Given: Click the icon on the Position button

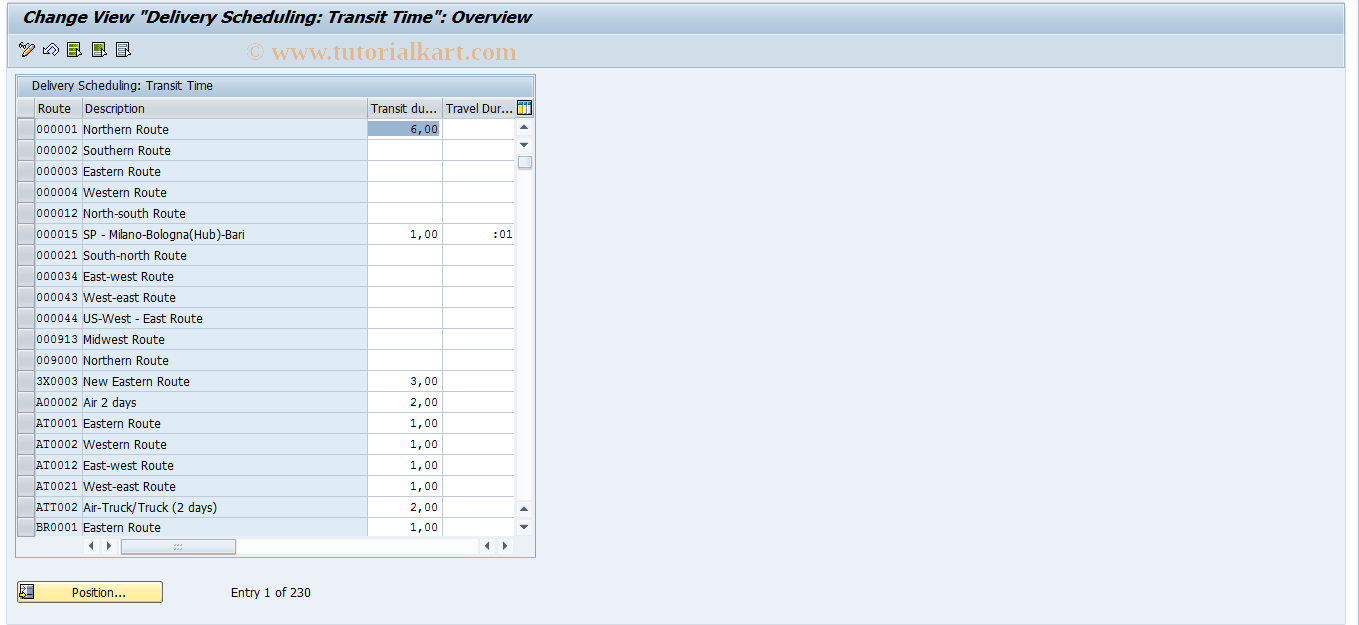Looking at the screenshot, I should click(27, 592).
